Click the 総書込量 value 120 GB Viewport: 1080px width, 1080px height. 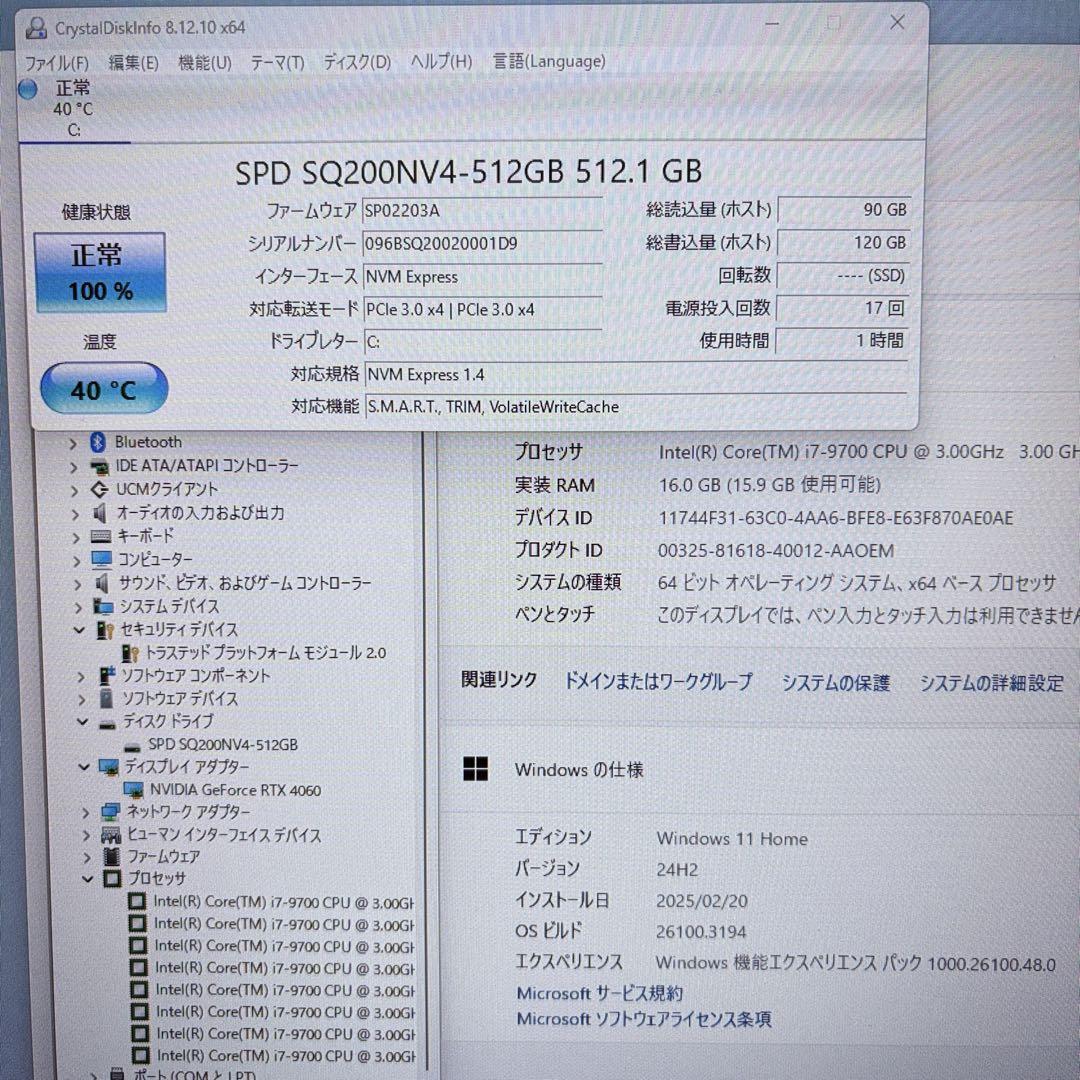coord(844,242)
